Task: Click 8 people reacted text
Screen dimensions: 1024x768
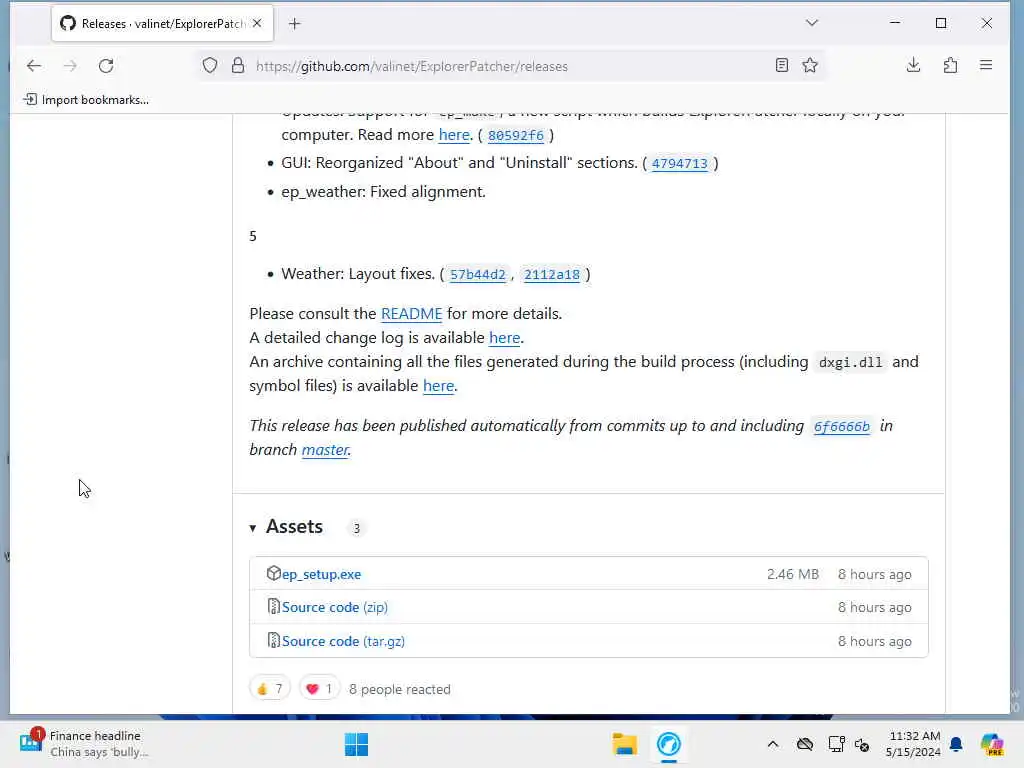Action: (x=400, y=690)
